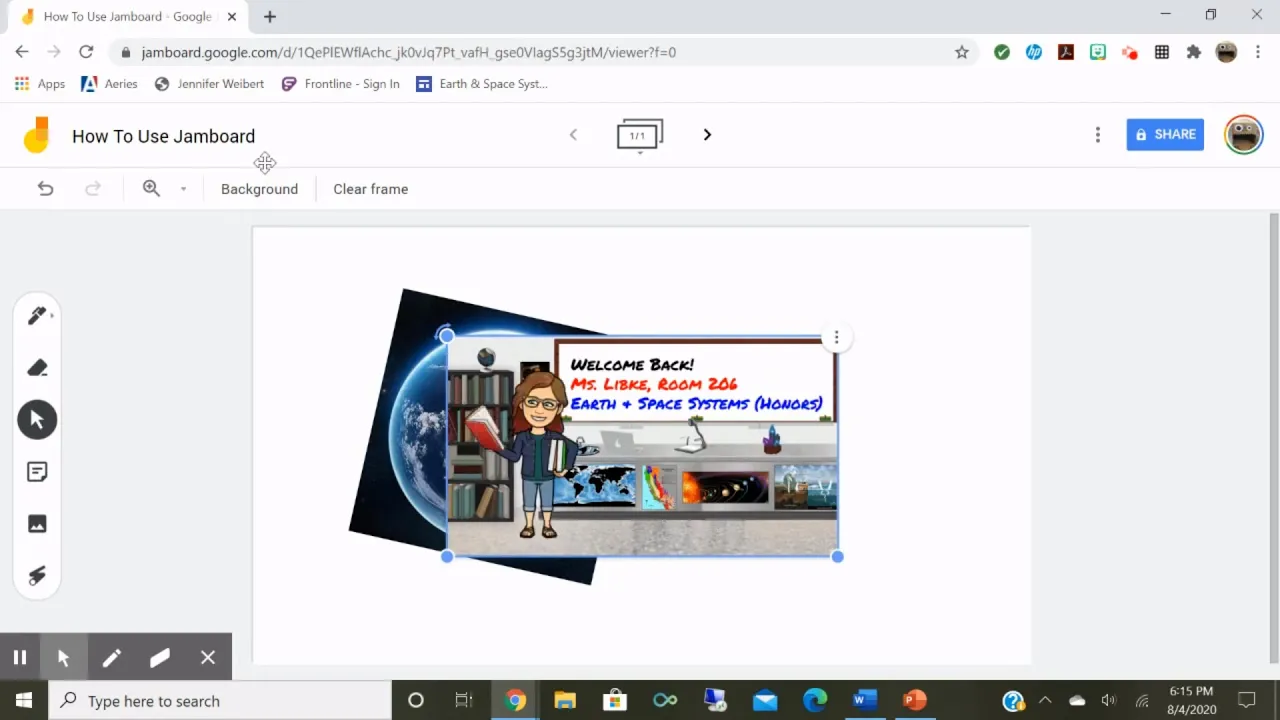
Task: Bookmark this page with the star
Action: pos(961,52)
